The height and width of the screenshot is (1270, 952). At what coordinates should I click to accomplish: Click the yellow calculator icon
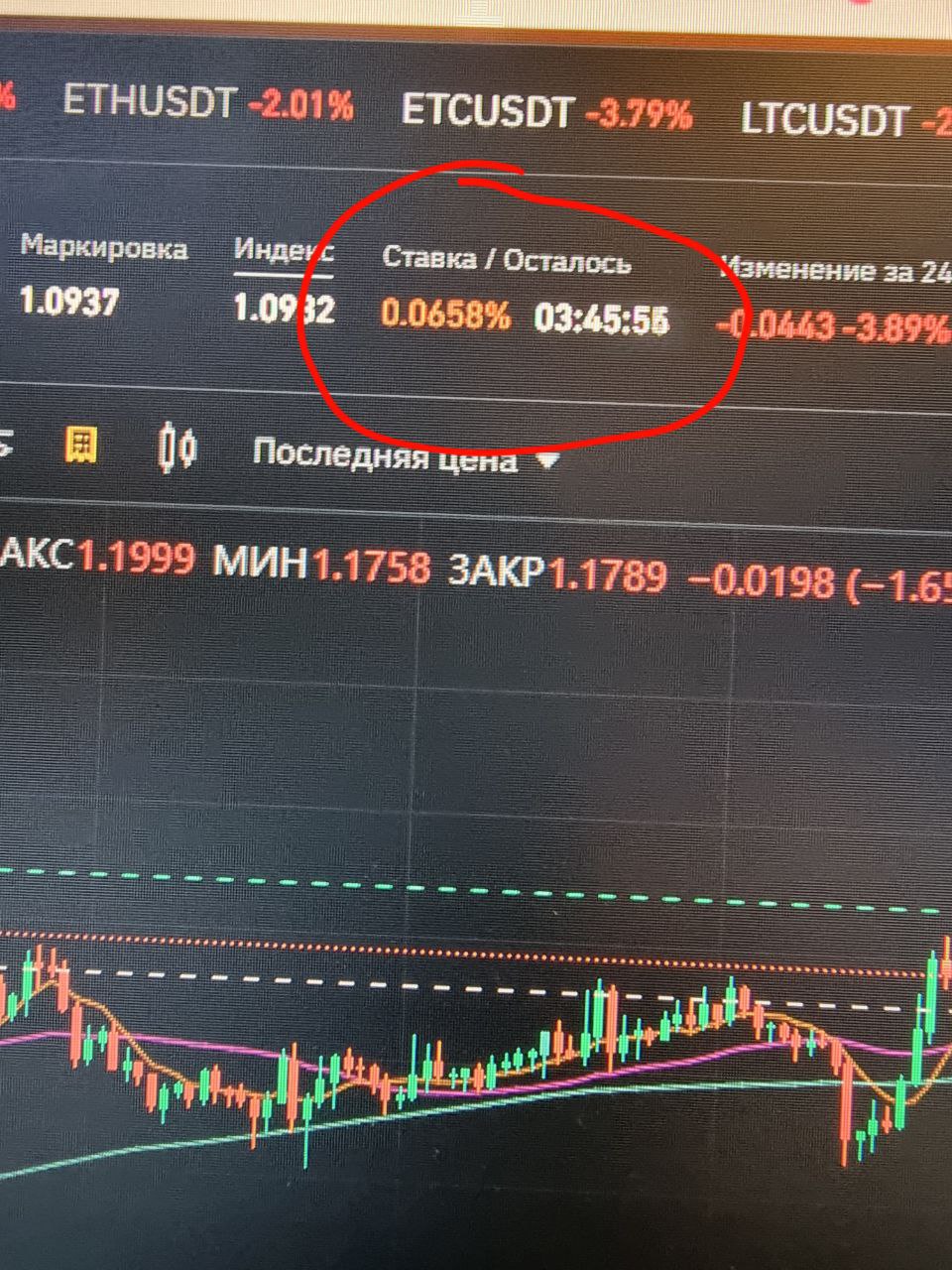80,445
